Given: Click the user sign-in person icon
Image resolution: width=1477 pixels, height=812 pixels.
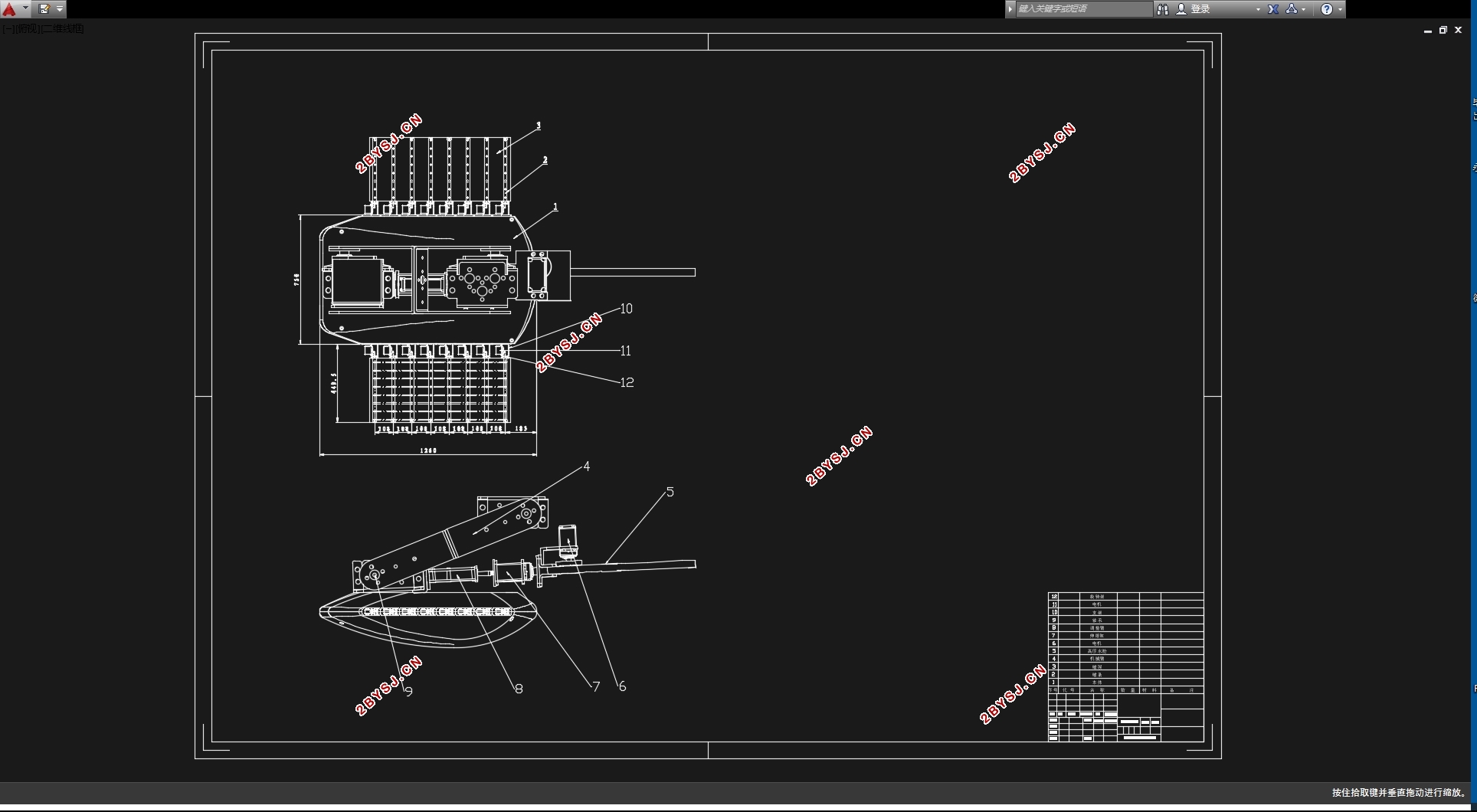Looking at the screenshot, I should [1181, 9].
